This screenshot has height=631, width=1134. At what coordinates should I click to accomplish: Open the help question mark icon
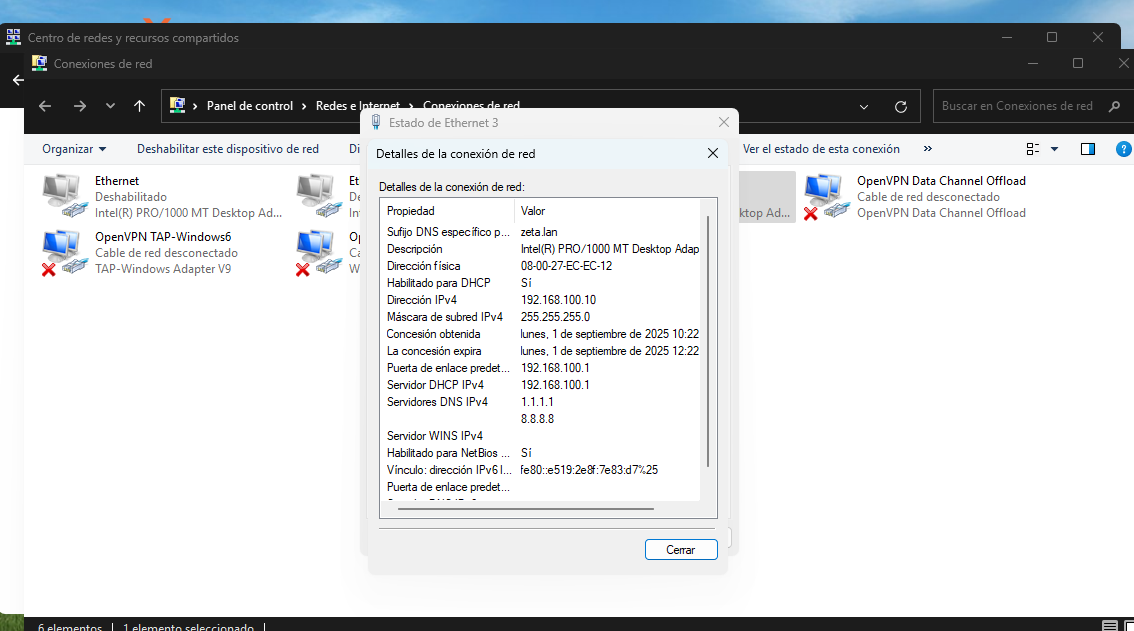tap(1123, 149)
